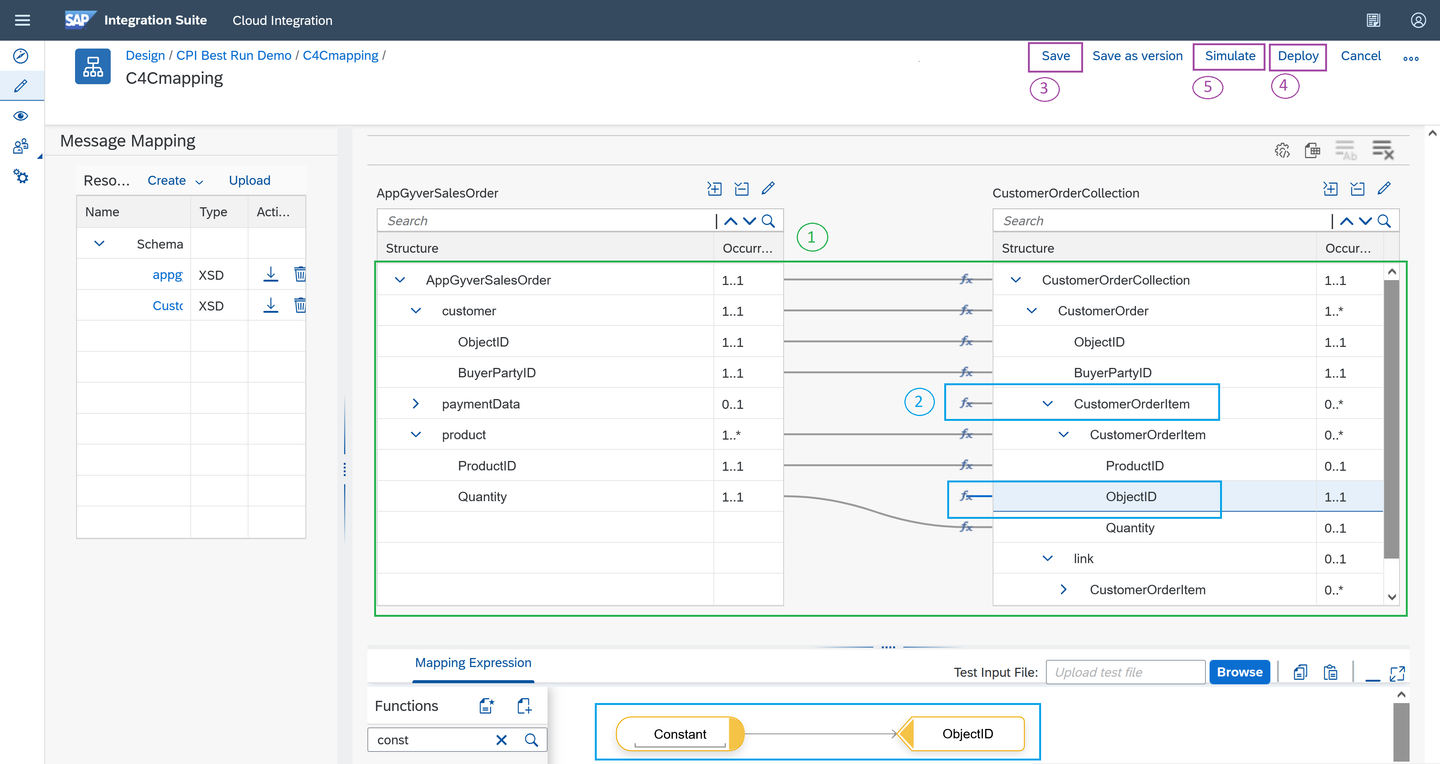Jump to next target search result arrow
This screenshot has height=764, width=1440.
tap(1365, 221)
